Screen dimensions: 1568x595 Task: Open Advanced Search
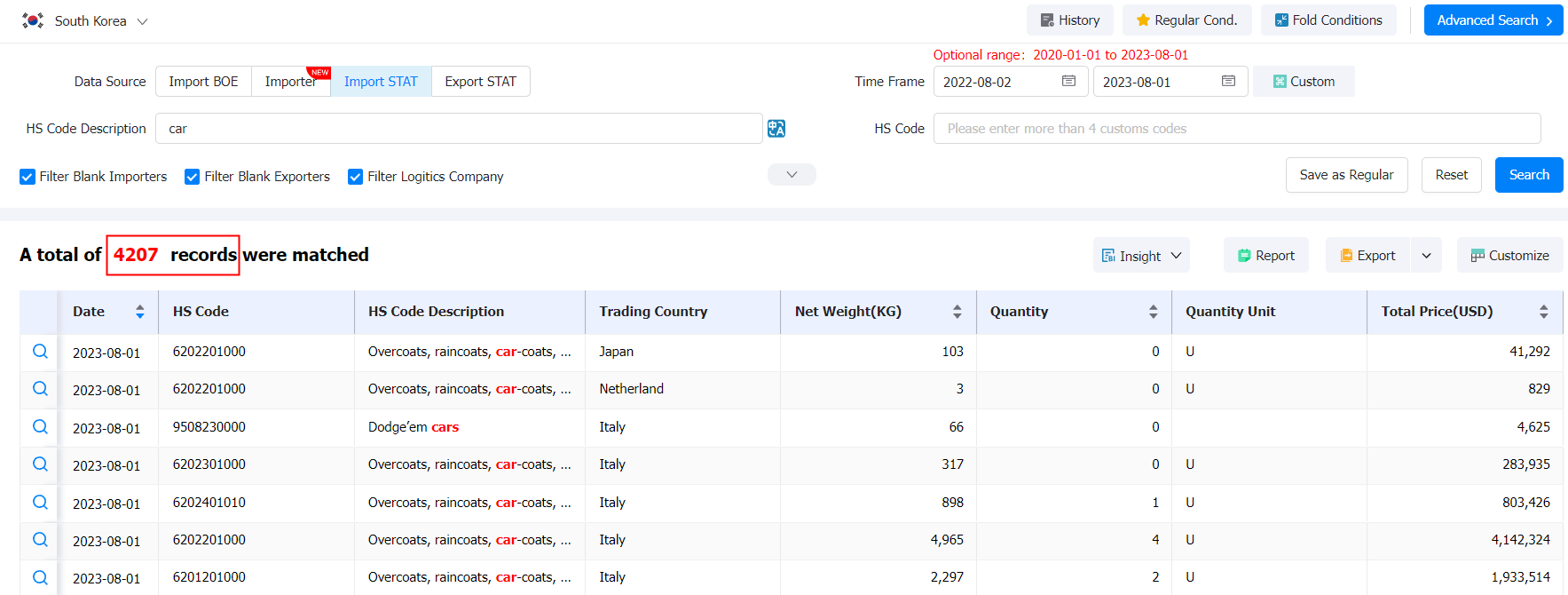1493,20
